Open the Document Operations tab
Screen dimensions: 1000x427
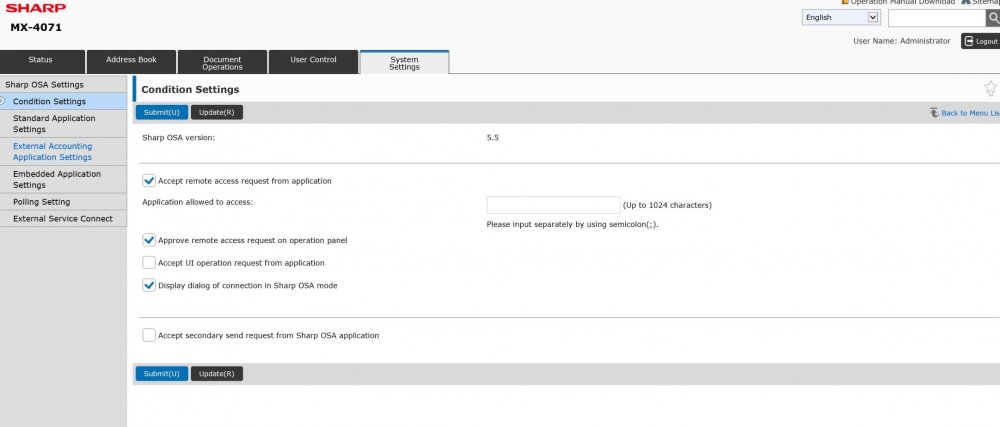tap(222, 62)
